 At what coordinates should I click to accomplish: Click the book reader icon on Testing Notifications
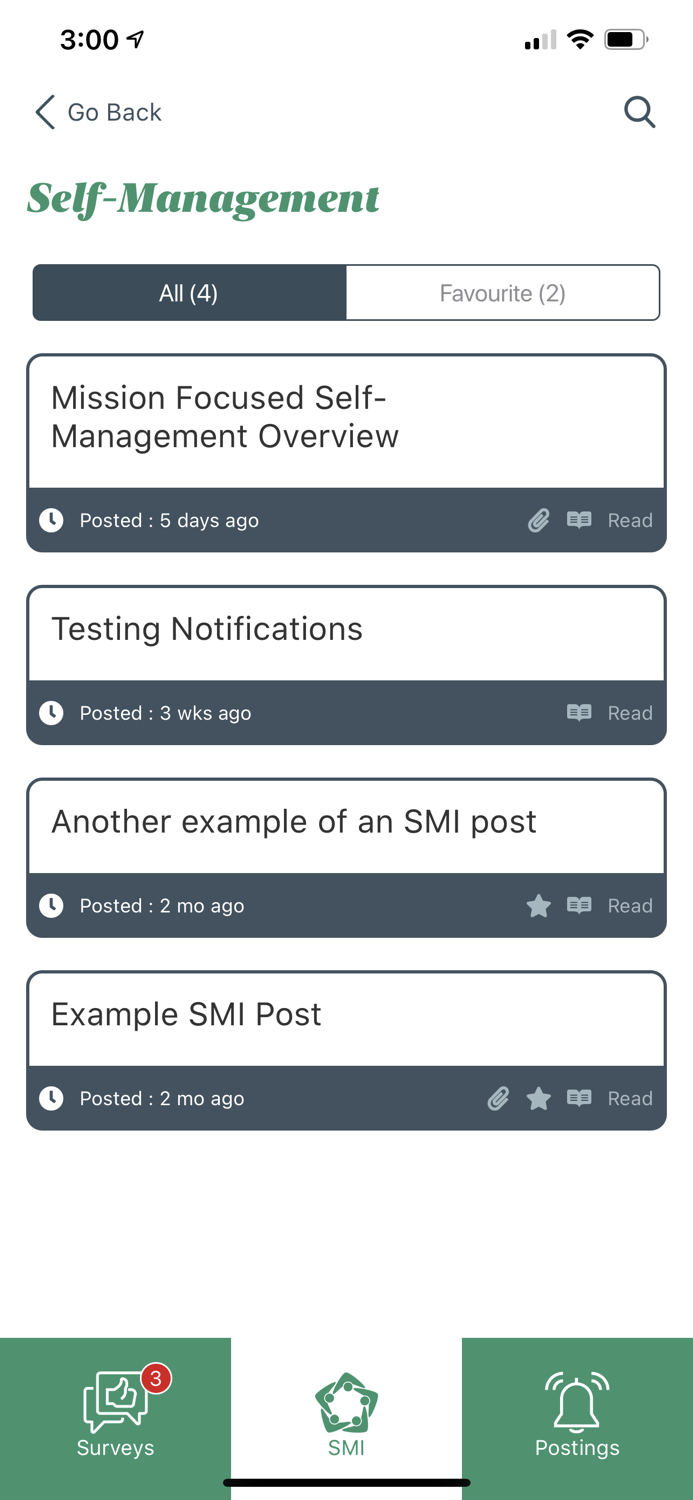pyautogui.click(x=578, y=713)
